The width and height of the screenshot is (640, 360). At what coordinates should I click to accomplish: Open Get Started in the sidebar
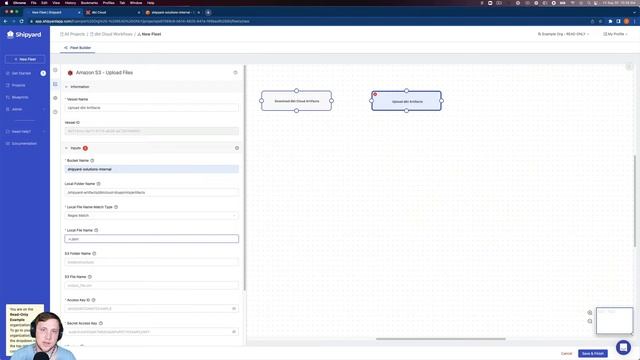(21, 73)
